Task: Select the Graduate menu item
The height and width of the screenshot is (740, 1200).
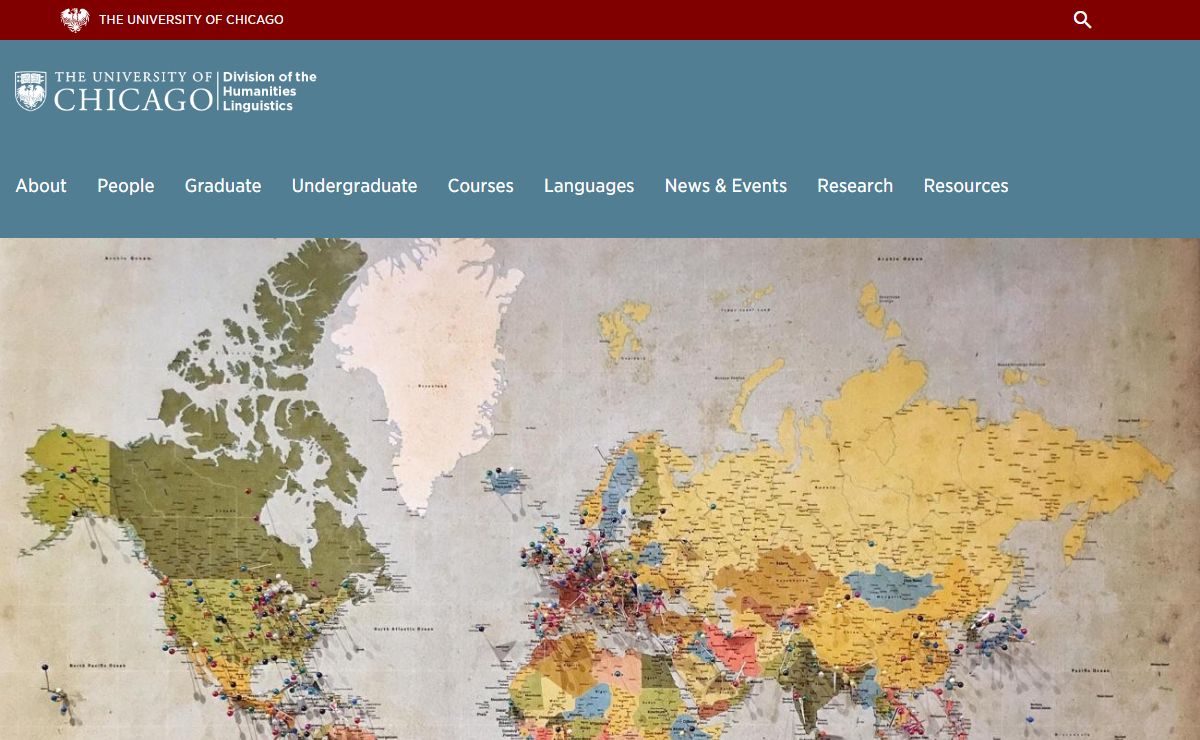Action: point(223,186)
